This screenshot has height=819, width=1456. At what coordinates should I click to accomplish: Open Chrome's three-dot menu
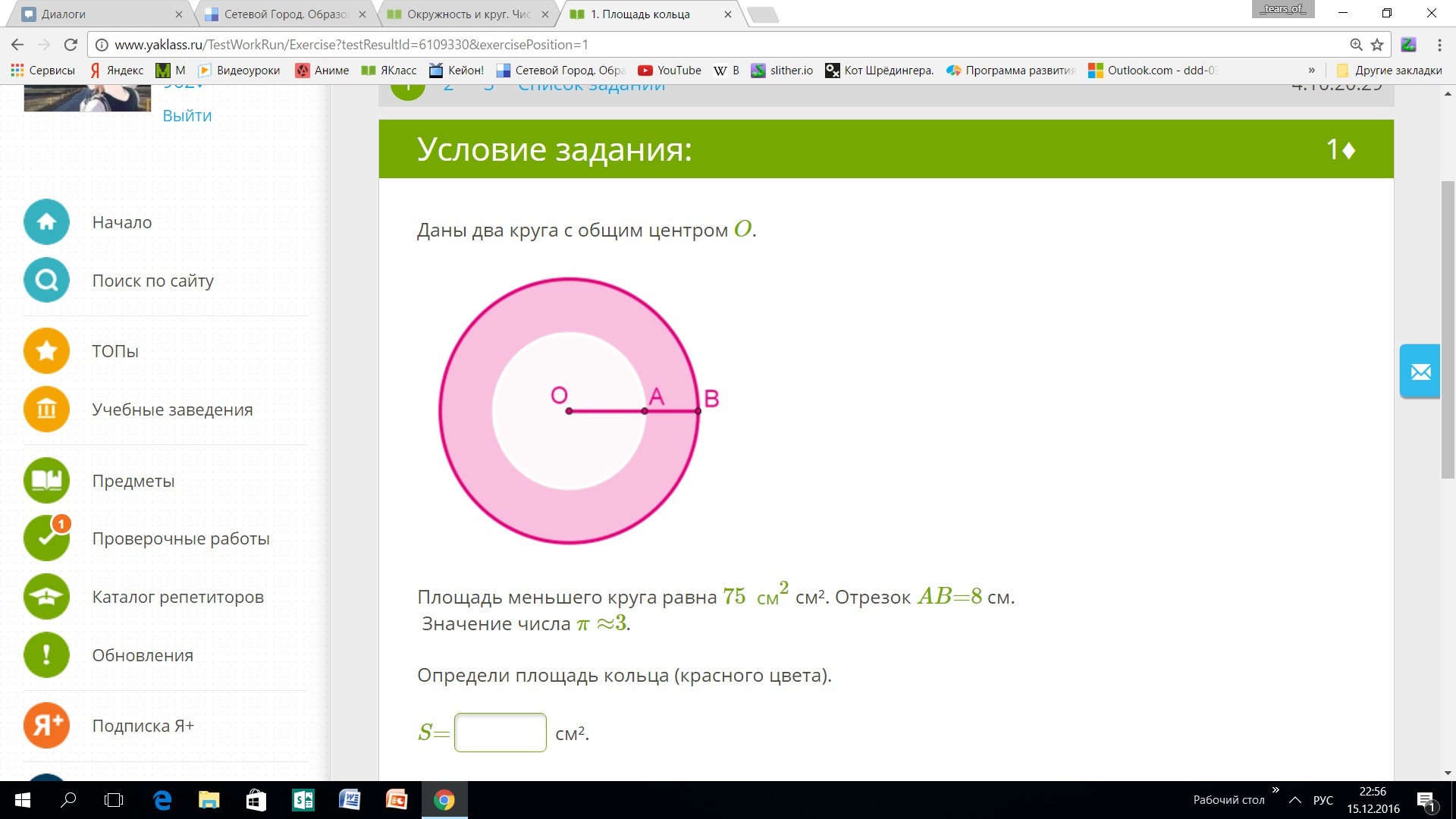(x=1439, y=45)
